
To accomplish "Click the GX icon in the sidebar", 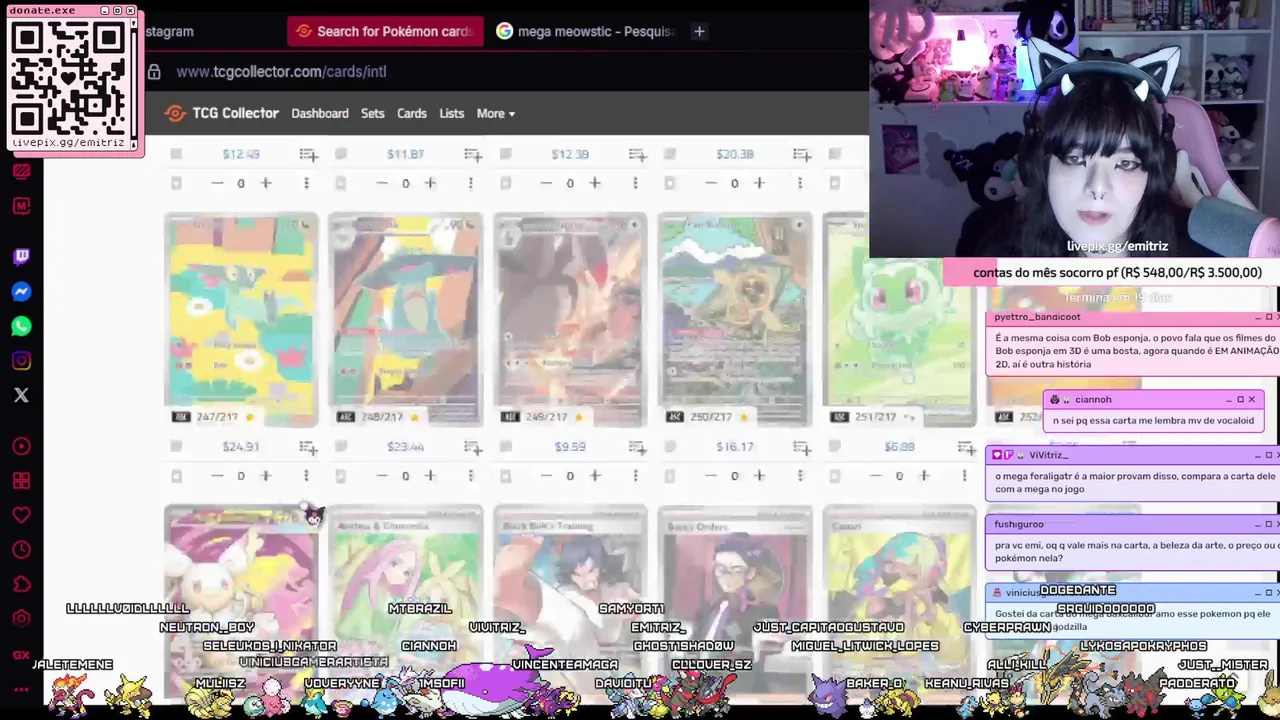I will [21, 655].
